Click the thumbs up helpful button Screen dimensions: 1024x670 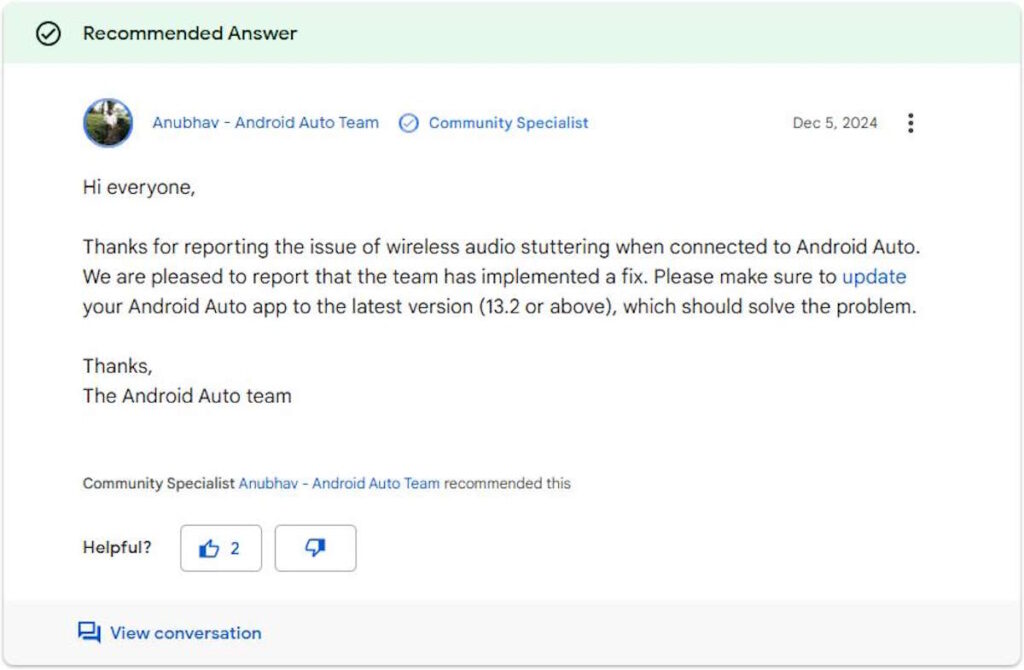pyautogui.click(x=221, y=548)
